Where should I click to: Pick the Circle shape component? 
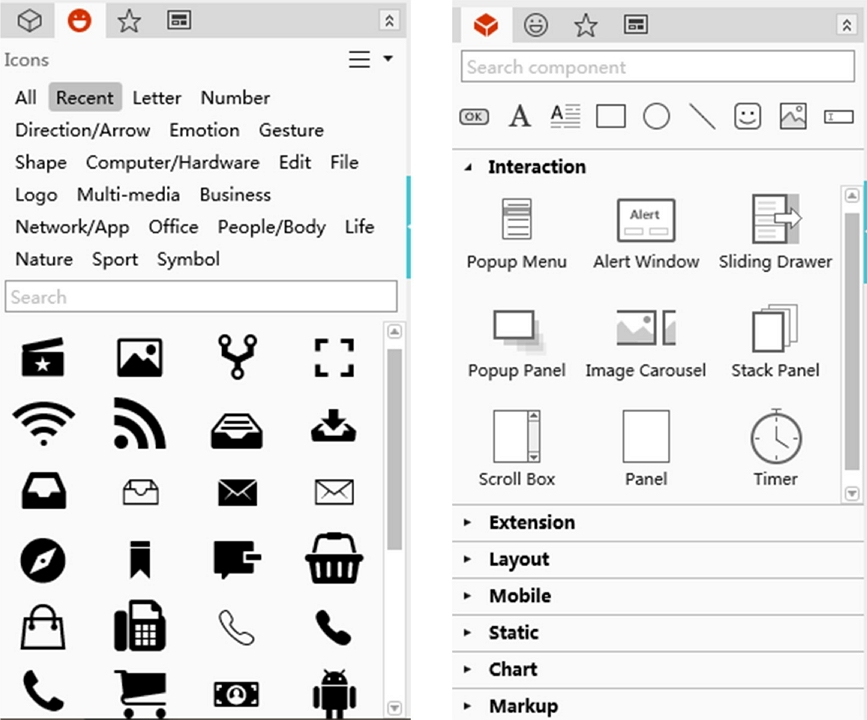coord(656,116)
